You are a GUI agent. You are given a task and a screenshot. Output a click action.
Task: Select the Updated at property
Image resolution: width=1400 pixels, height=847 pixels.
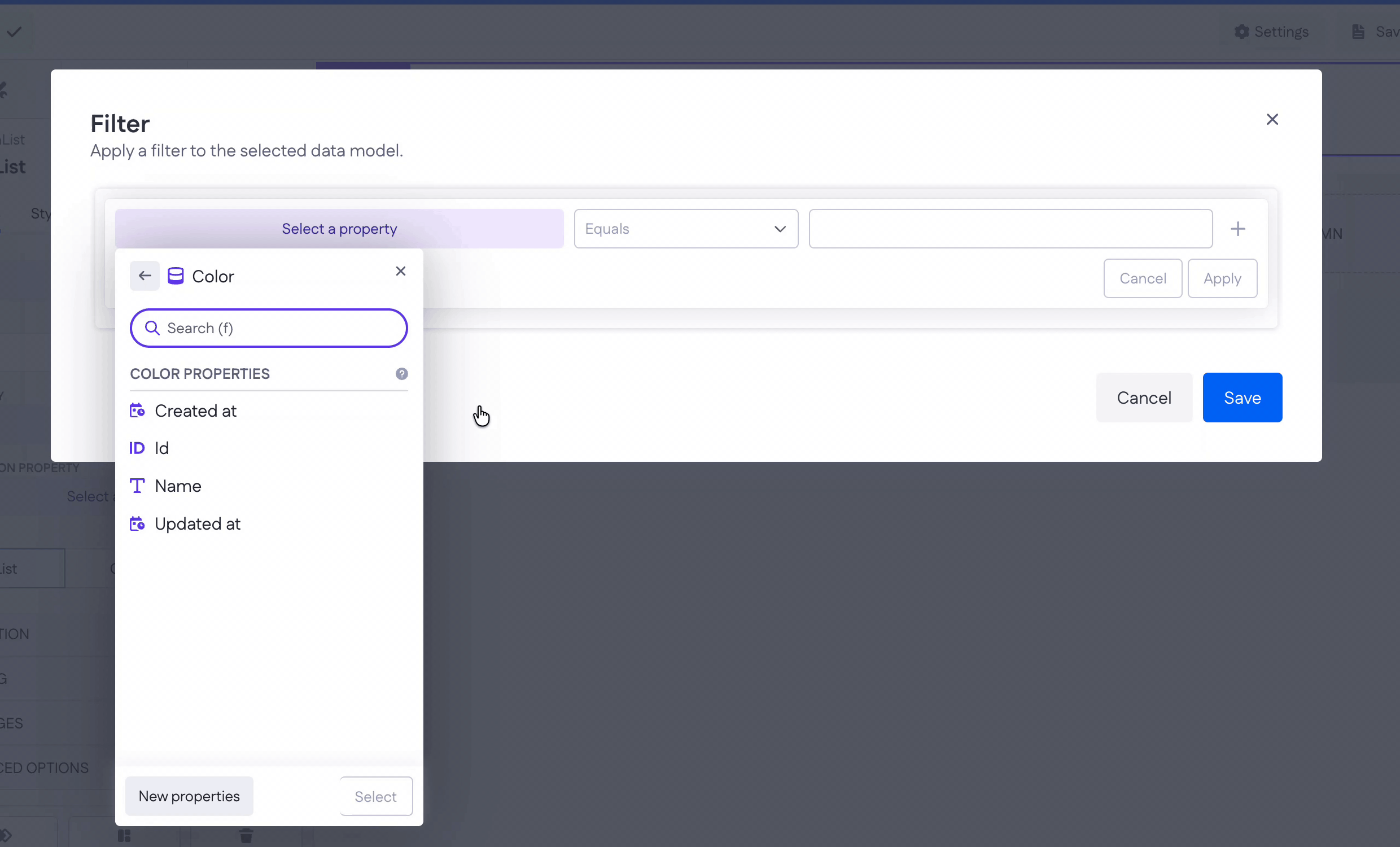tap(197, 523)
